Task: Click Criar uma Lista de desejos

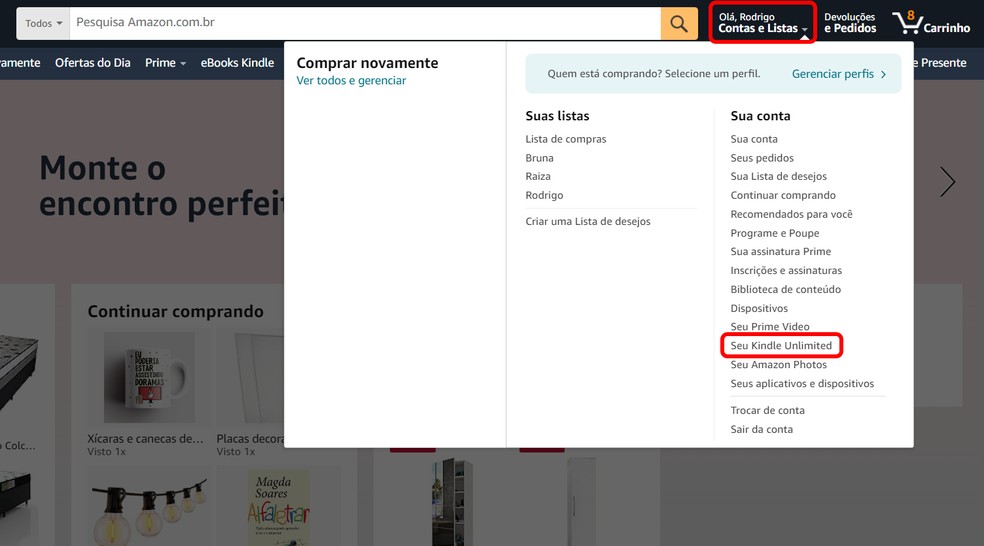Action: click(x=587, y=222)
